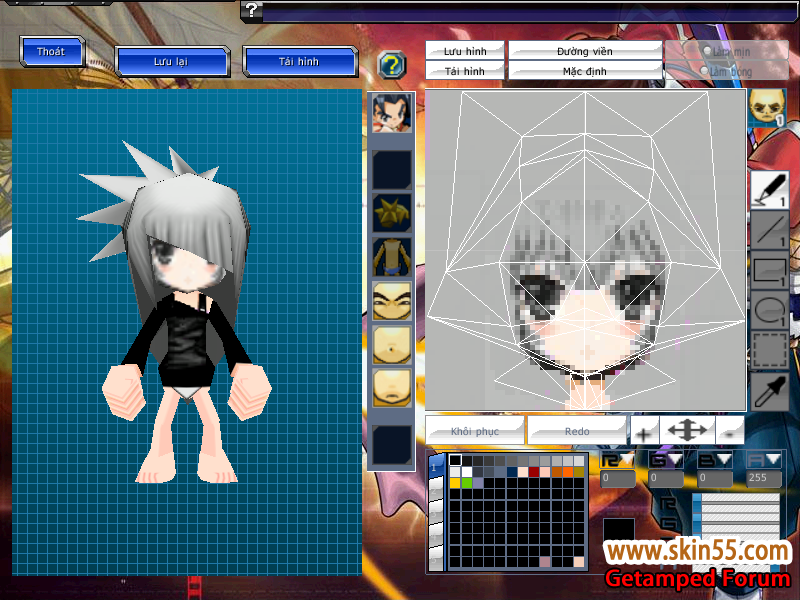This screenshot has height=600, width=800.
Task: Switch to palette tab 5
Action: coord(435,559)
